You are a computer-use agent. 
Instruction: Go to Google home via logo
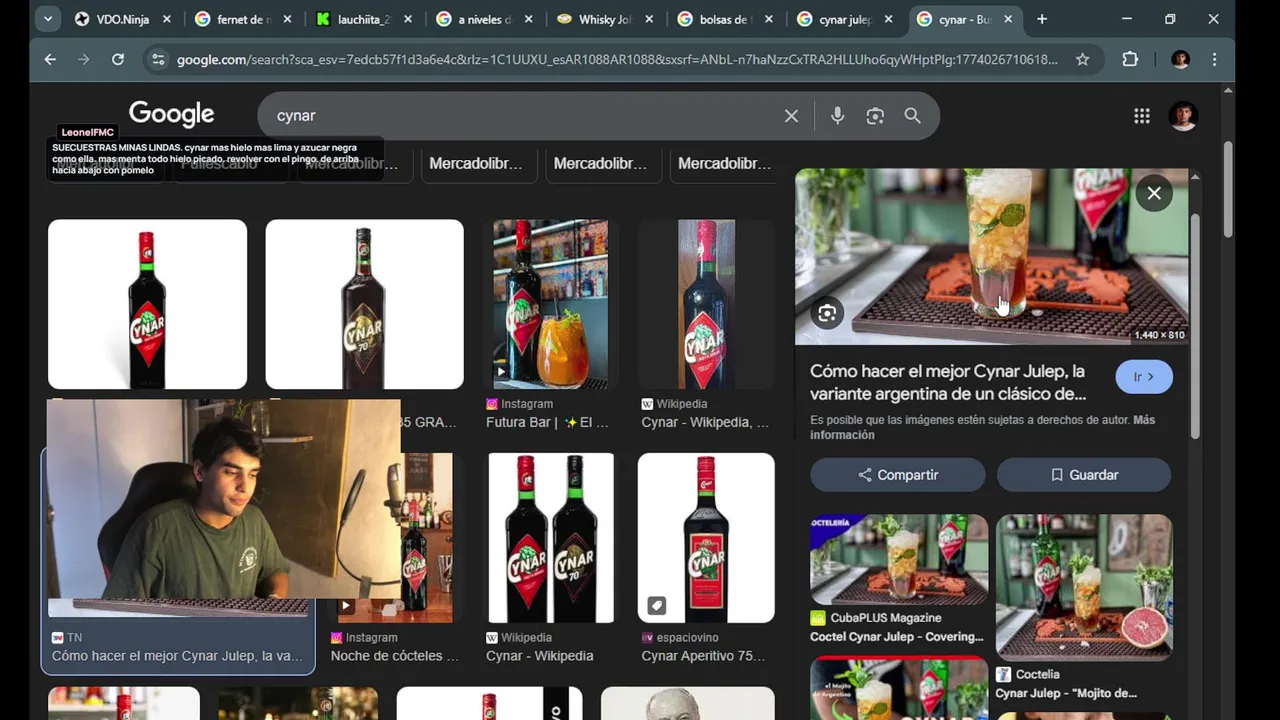171,114
